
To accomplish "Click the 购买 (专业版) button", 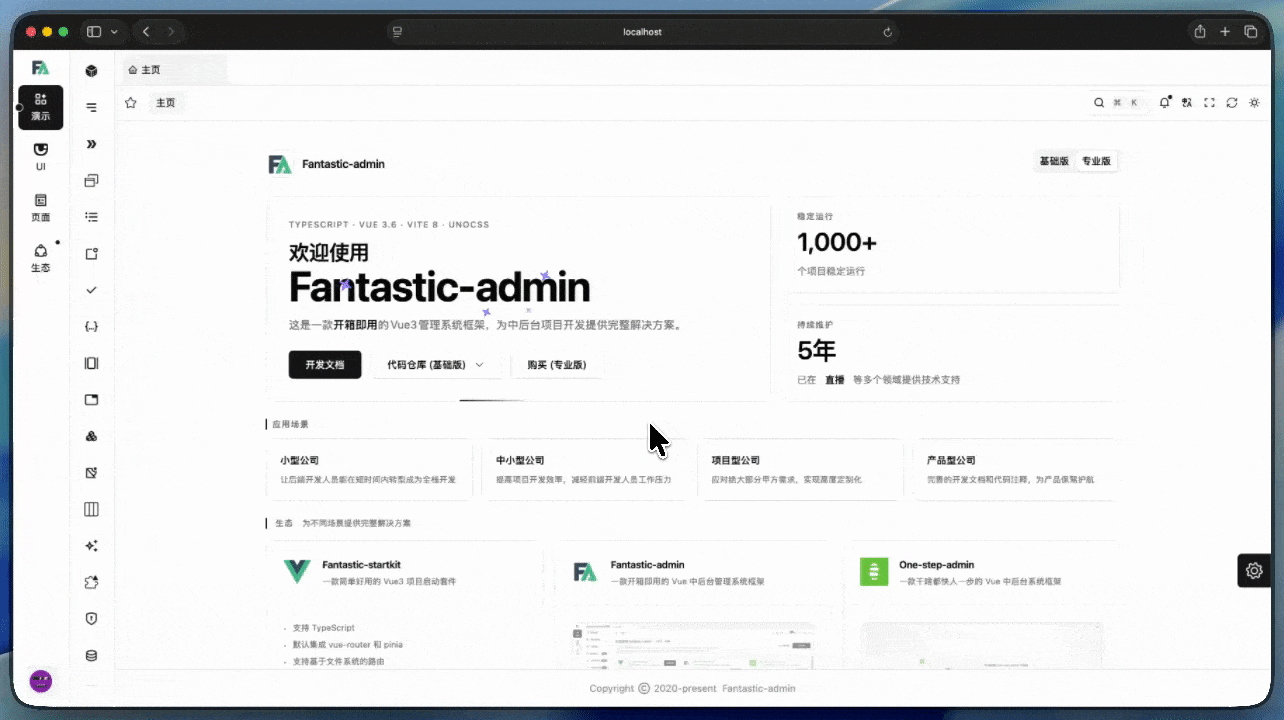I will pyautogui.click(x=557, y=365).
